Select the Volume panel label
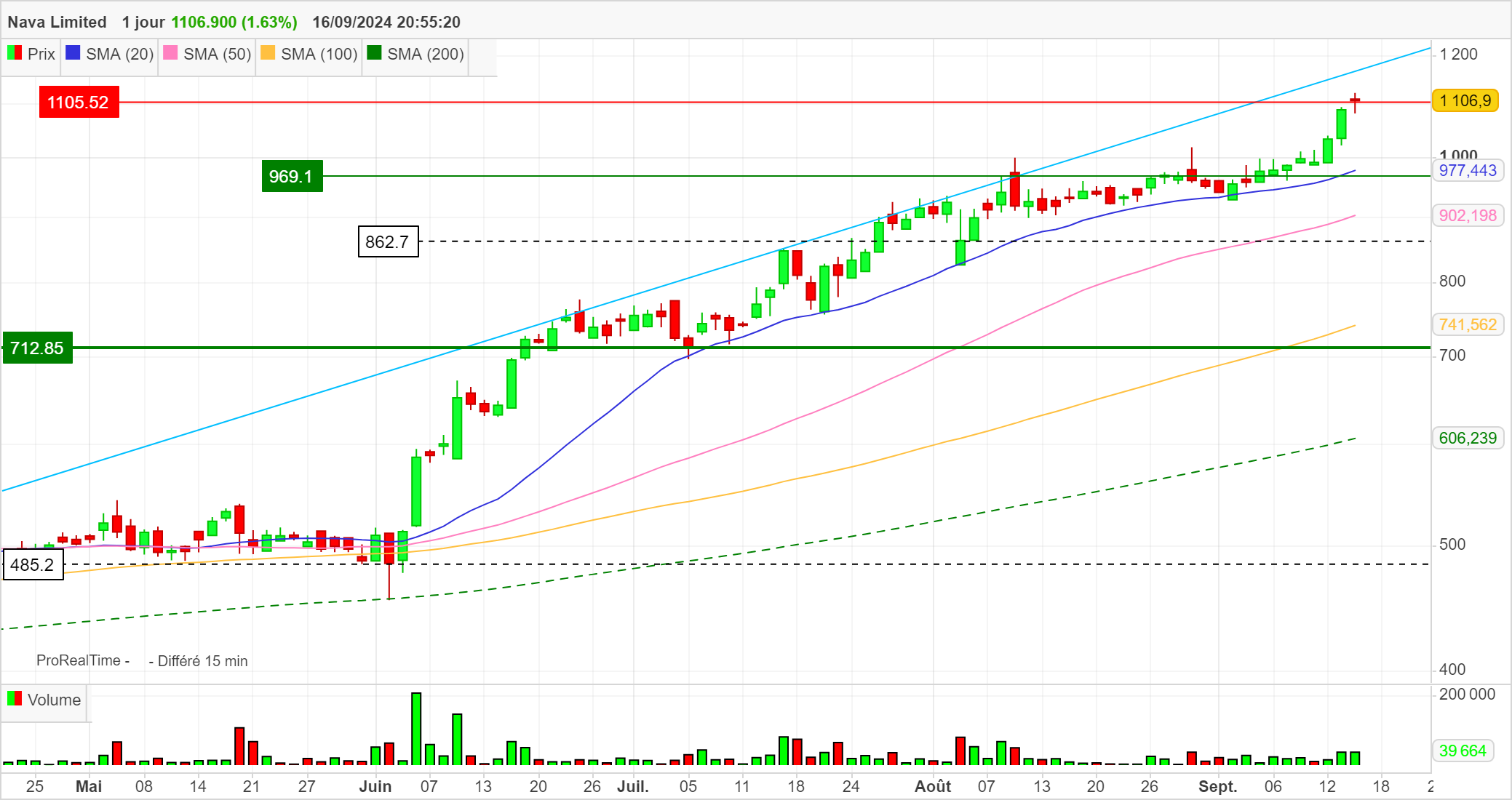This screenshot has width=1512, height=800. (x=55, y=700)
